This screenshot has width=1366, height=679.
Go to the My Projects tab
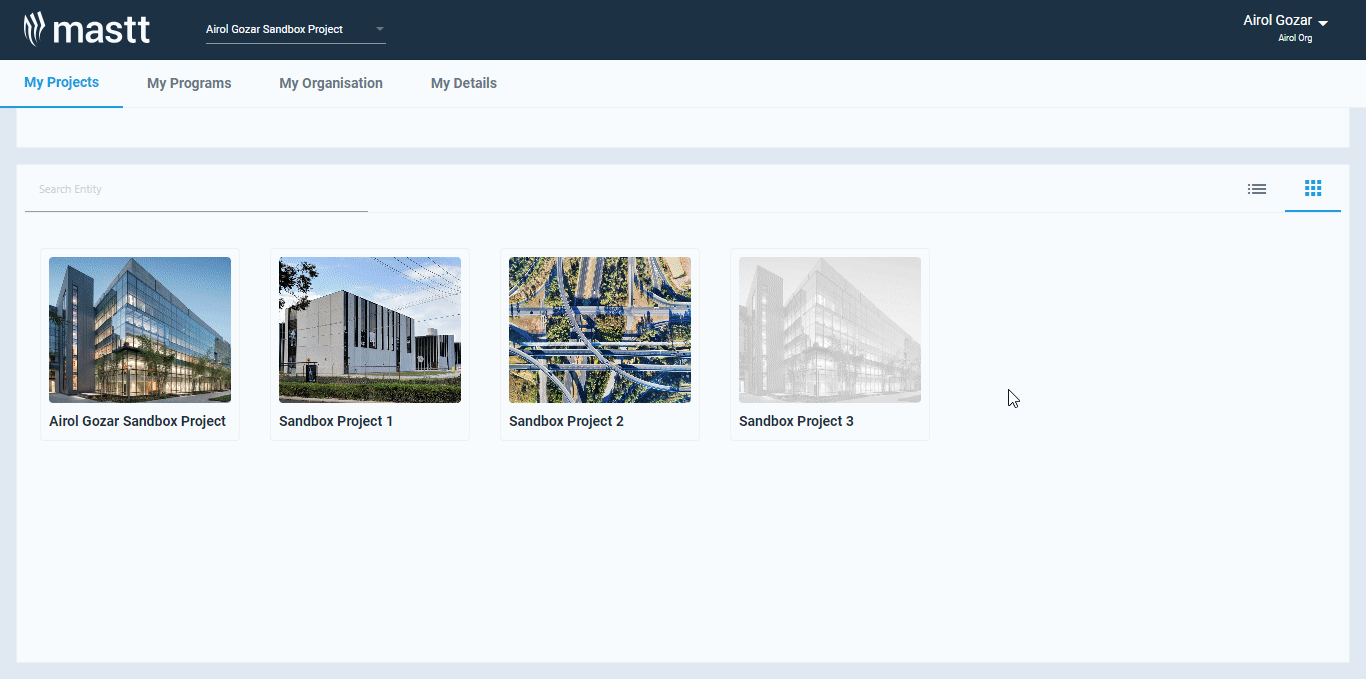coord(61,83)
